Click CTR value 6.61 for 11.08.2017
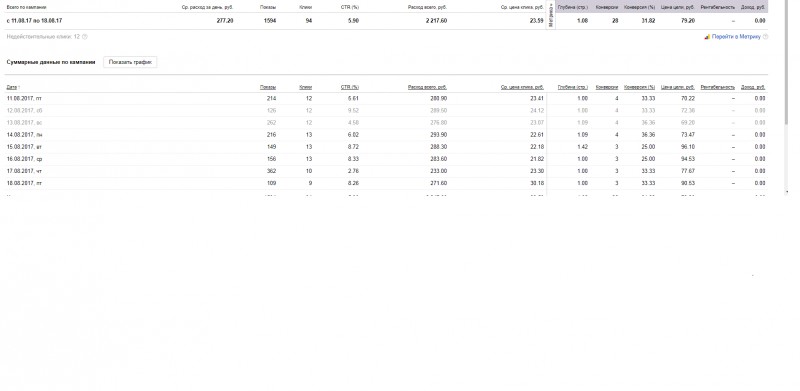Screen dimensions: 800x391 (x=353, y=99)
